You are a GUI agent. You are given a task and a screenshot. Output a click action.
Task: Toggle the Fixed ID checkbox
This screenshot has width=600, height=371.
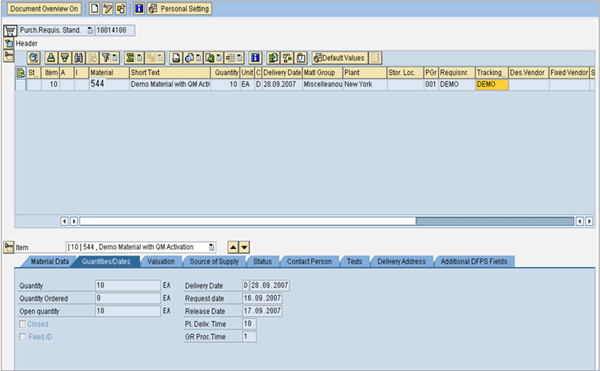point(23,337)
